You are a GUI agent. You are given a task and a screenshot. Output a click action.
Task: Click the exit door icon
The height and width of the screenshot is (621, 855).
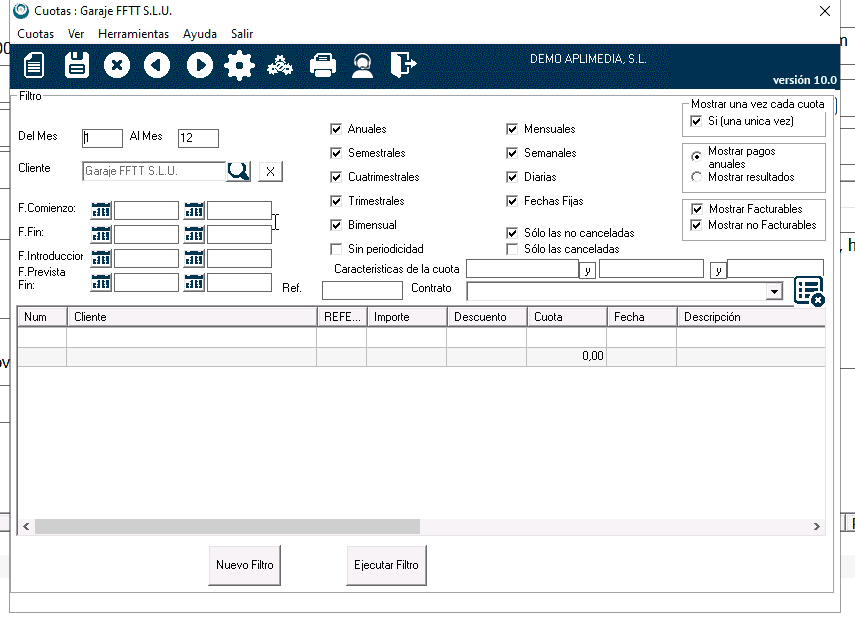[403, 66]
